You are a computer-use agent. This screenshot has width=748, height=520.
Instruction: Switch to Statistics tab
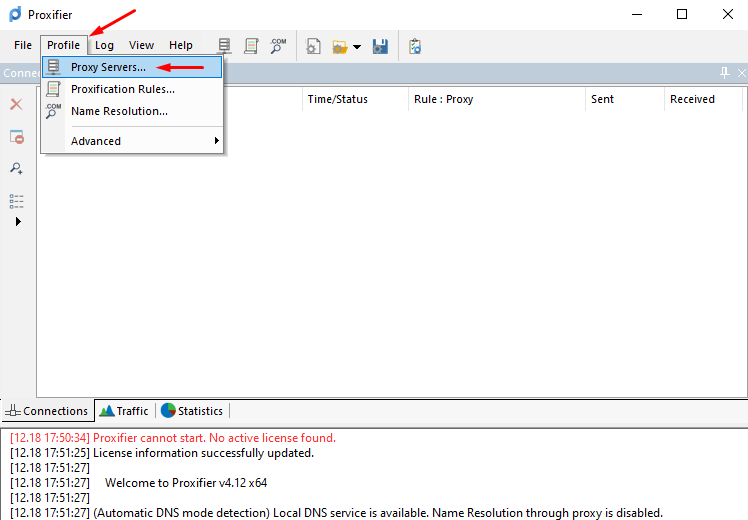coord(192,411)
